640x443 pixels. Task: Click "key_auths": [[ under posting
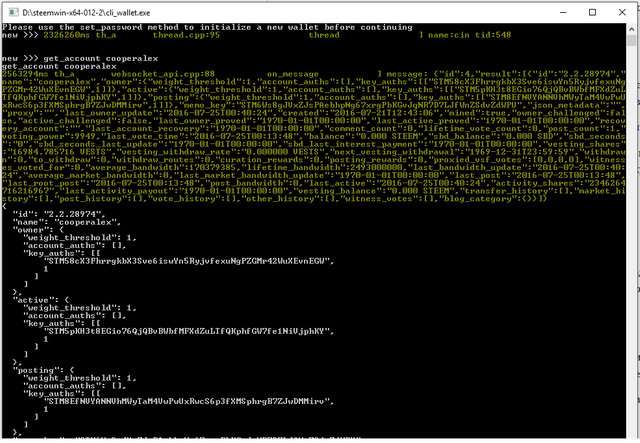click(62, 394)
